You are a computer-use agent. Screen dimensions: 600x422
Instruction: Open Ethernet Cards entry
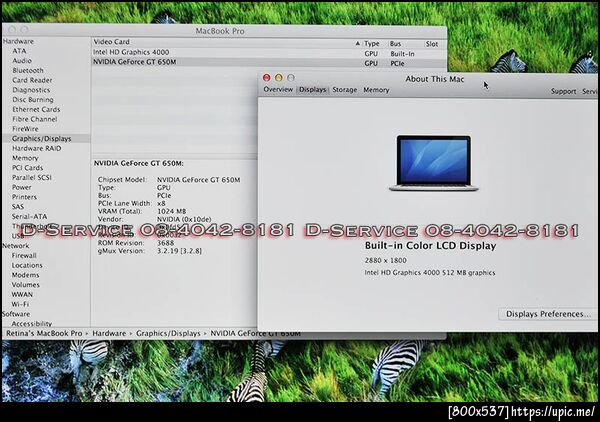tap(36, 109)
